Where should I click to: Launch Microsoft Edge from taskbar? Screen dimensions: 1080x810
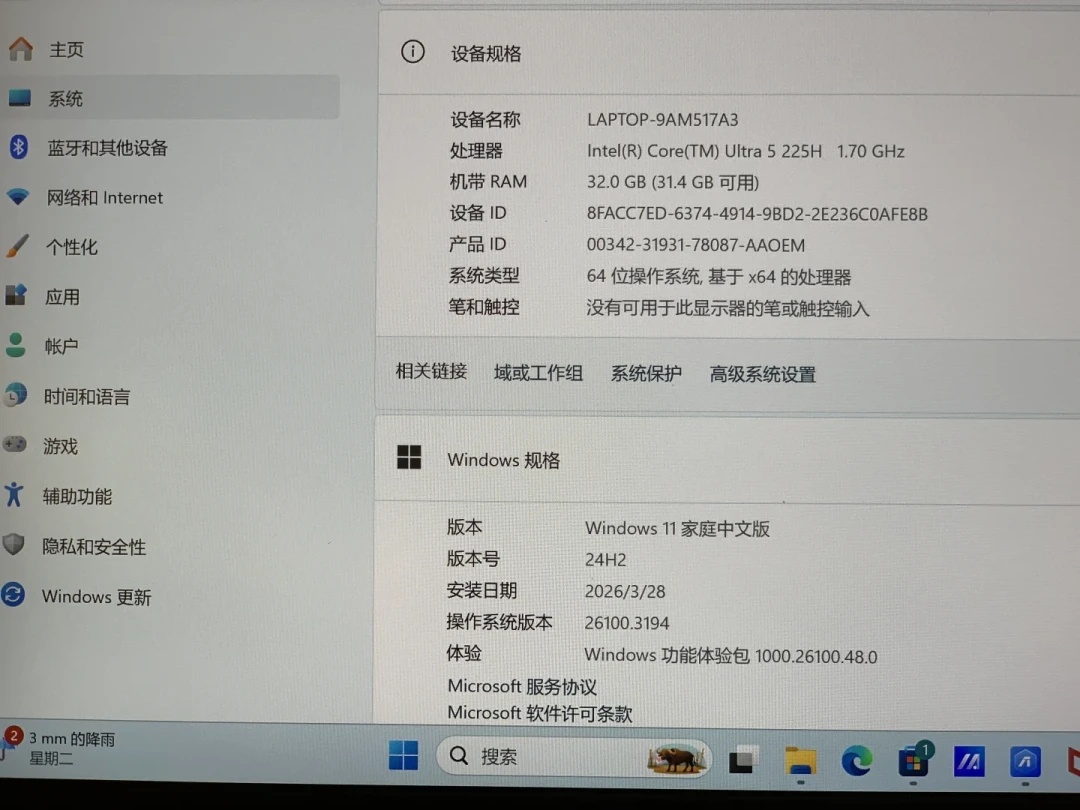click(856, 761)
